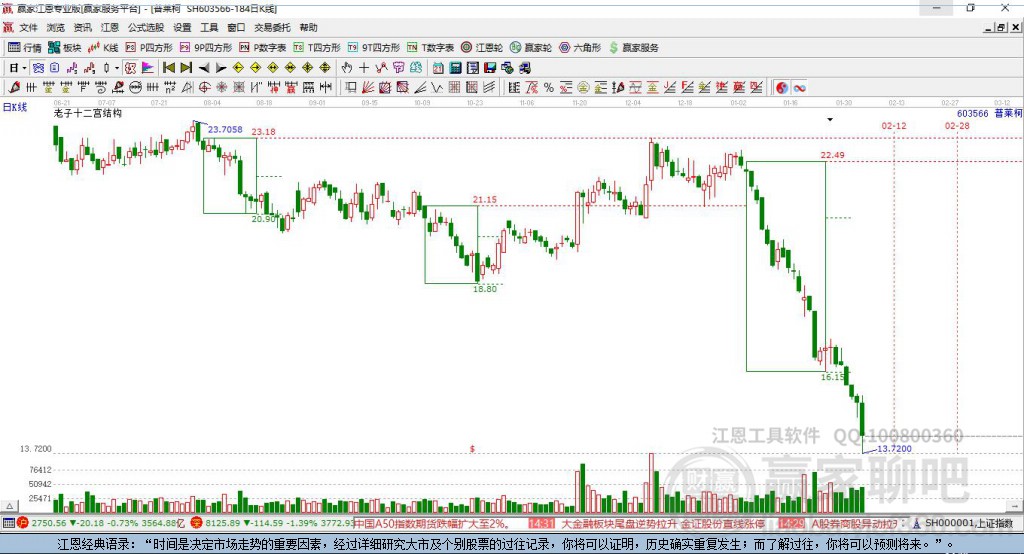
Task: Click the 02-12 date marker
Action: tap(893, 125)
